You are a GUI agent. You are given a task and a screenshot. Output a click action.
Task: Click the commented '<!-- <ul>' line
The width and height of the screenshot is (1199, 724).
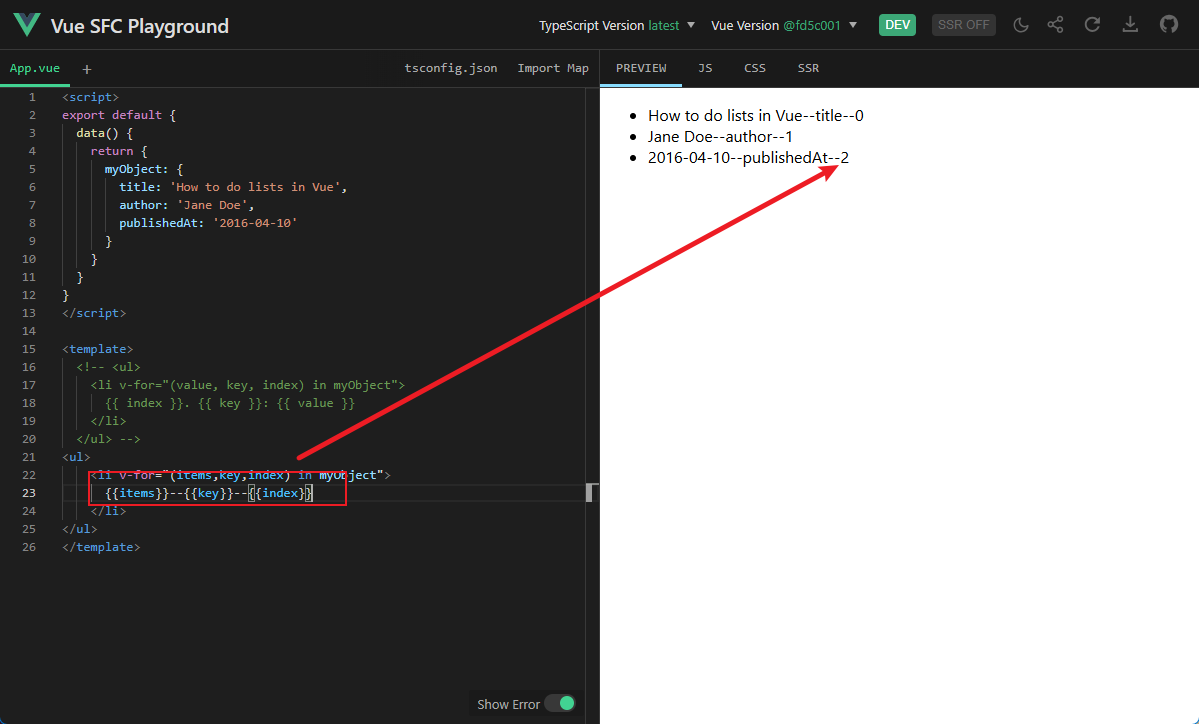(x=109, y=367)
